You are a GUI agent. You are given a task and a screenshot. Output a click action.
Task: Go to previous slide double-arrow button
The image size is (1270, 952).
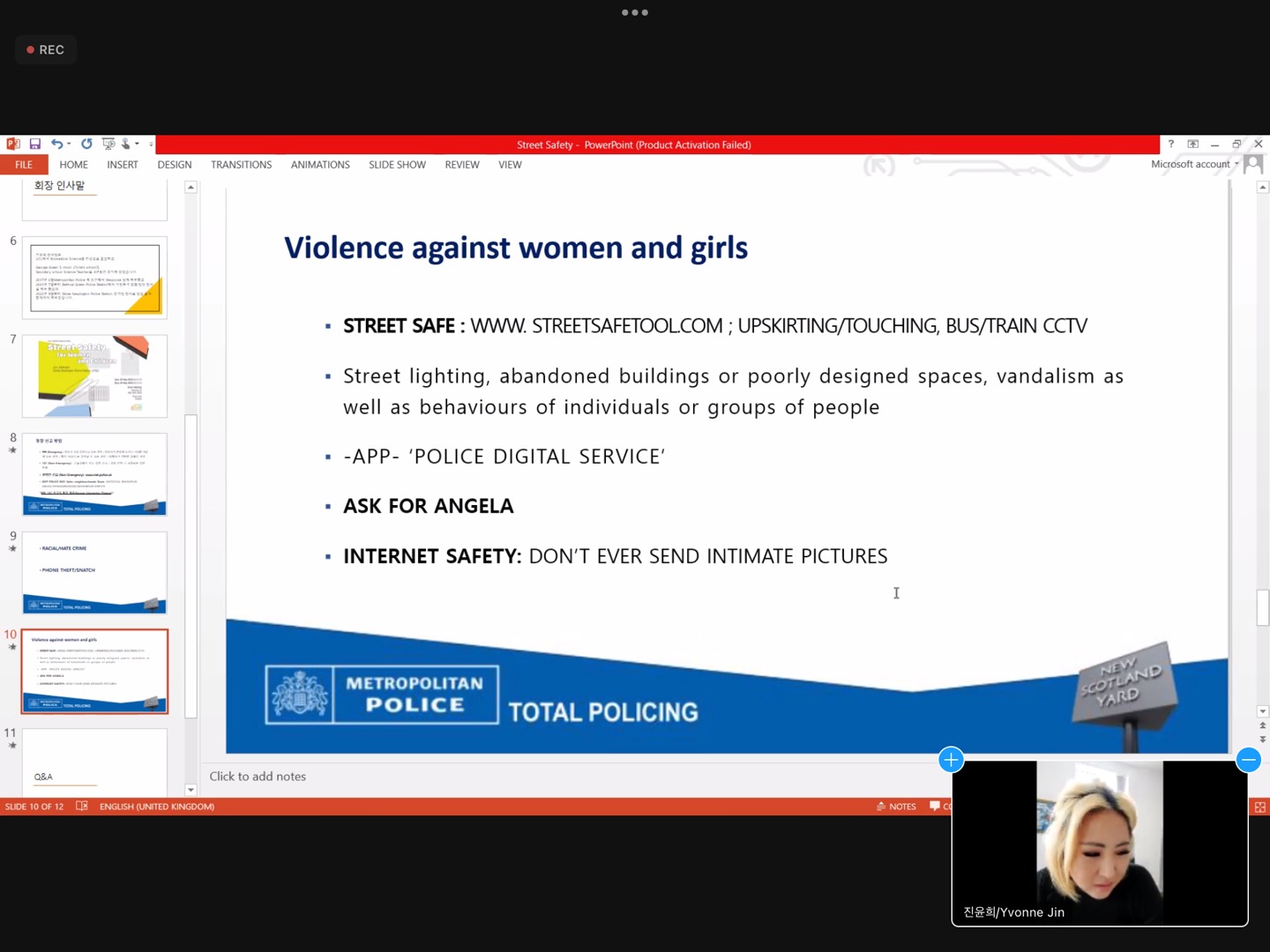click(x=1263, y=726)
